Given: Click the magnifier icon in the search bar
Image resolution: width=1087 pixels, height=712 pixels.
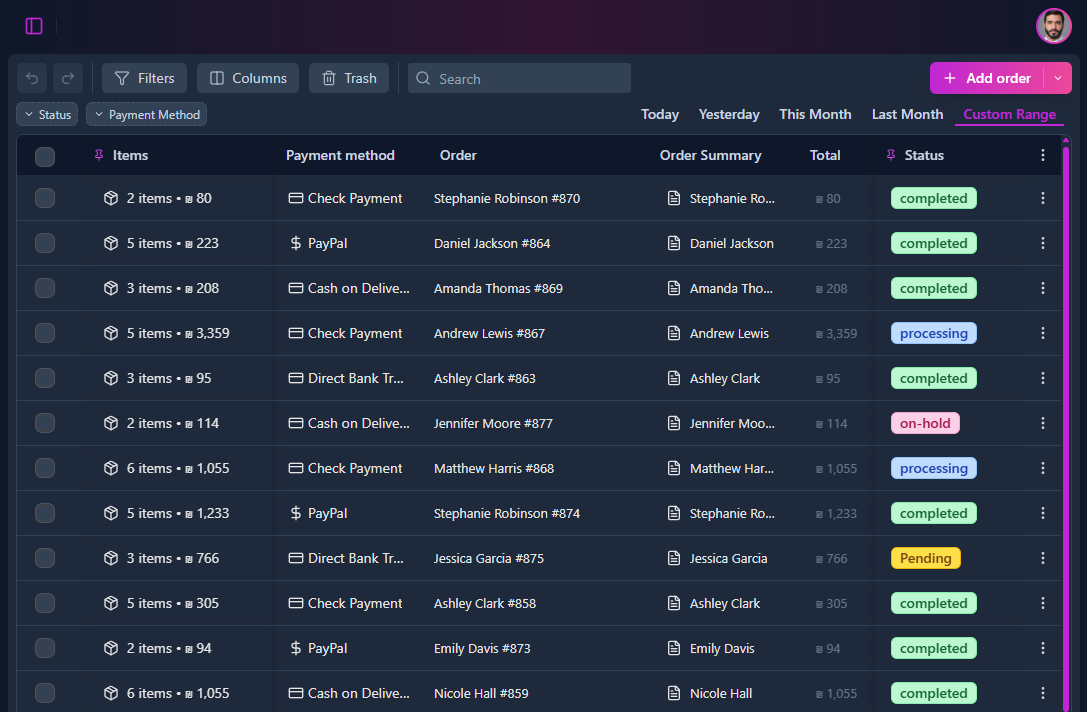Looking at the screenshot, I should [422, 78].
